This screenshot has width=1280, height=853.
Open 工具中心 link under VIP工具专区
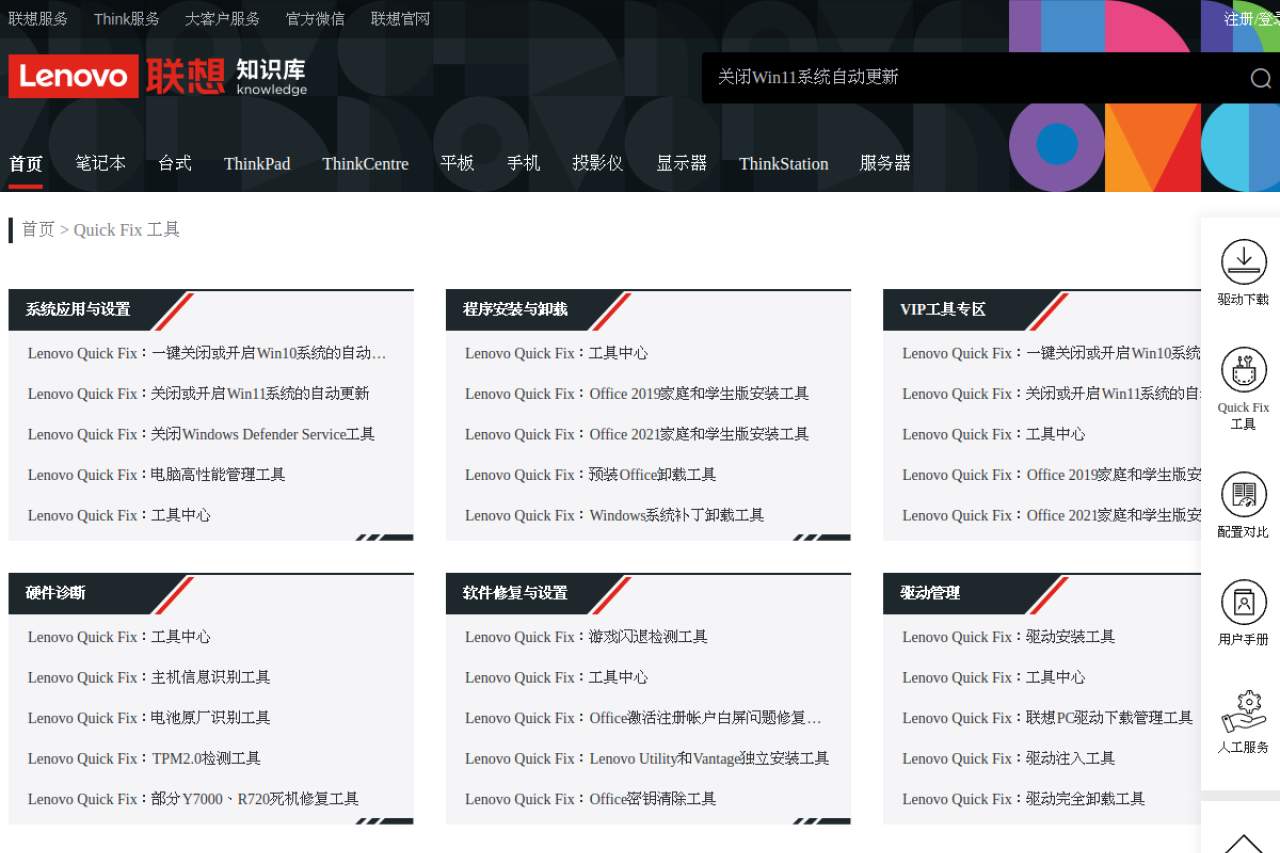pyautogui.click(x=993, y=434)
